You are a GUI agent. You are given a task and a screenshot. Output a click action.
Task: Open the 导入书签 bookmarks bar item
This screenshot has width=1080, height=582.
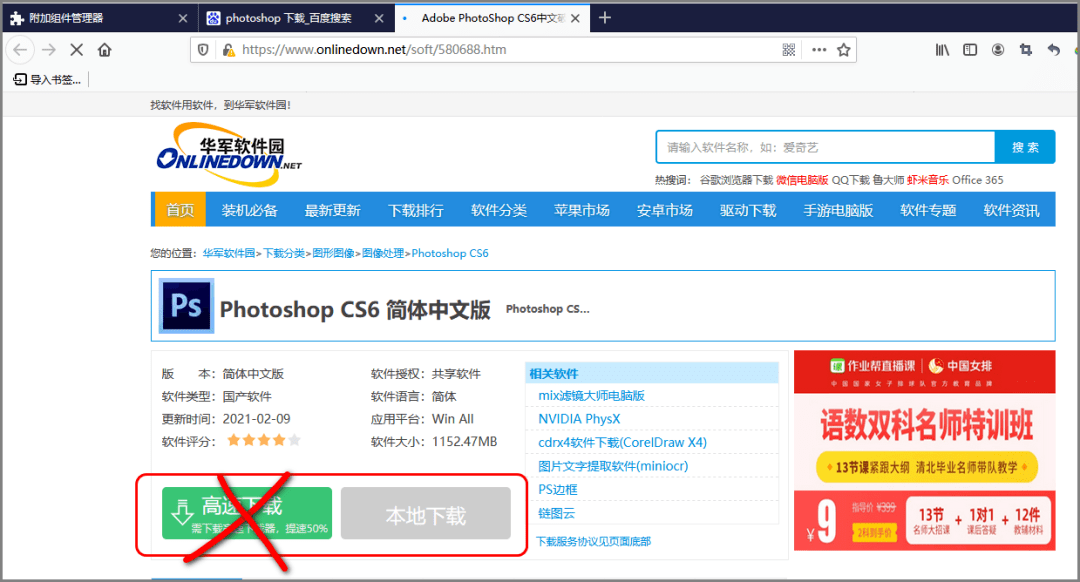[48, 80]
